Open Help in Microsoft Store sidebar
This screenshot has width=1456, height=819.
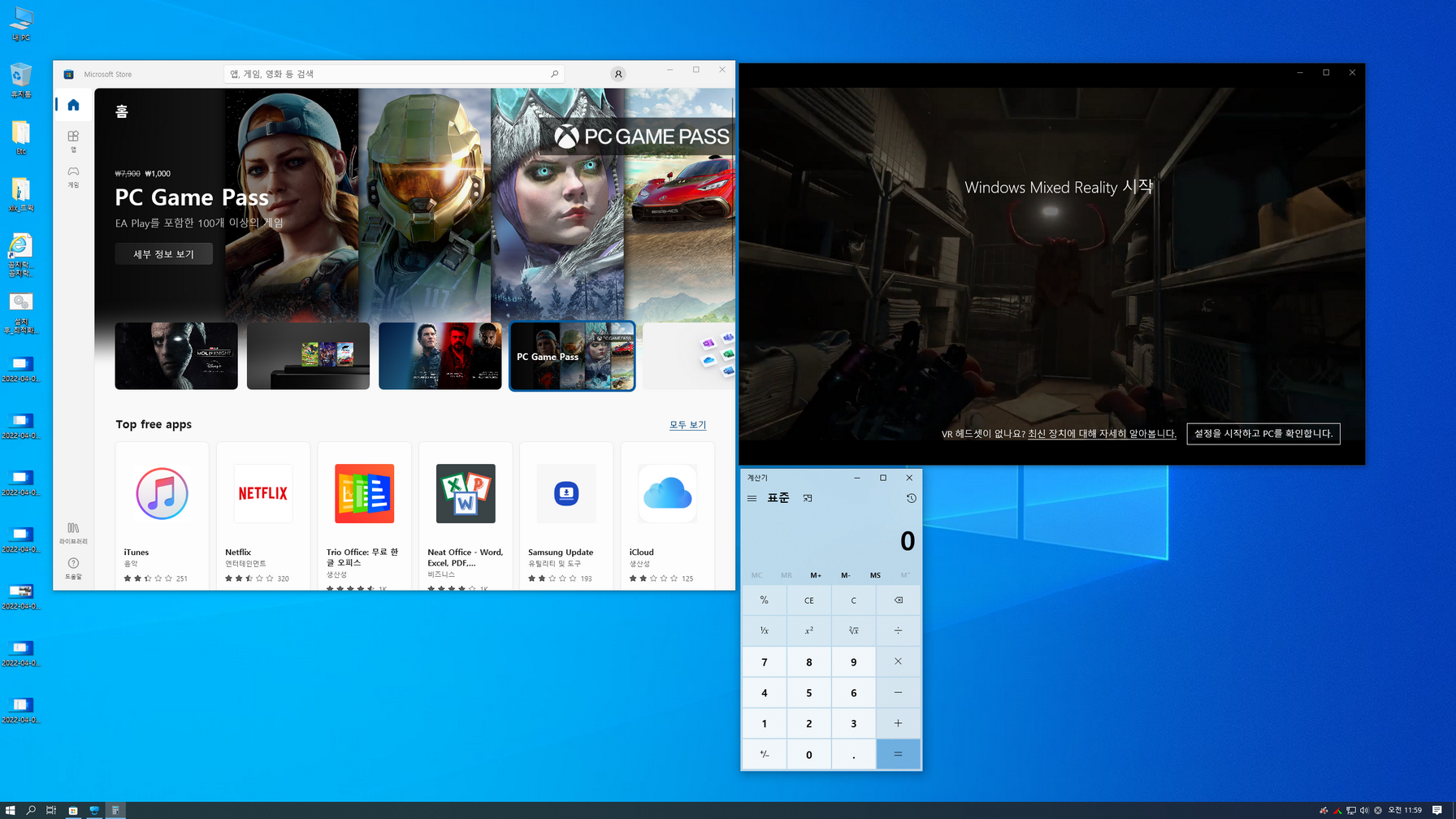coord(73,568)
